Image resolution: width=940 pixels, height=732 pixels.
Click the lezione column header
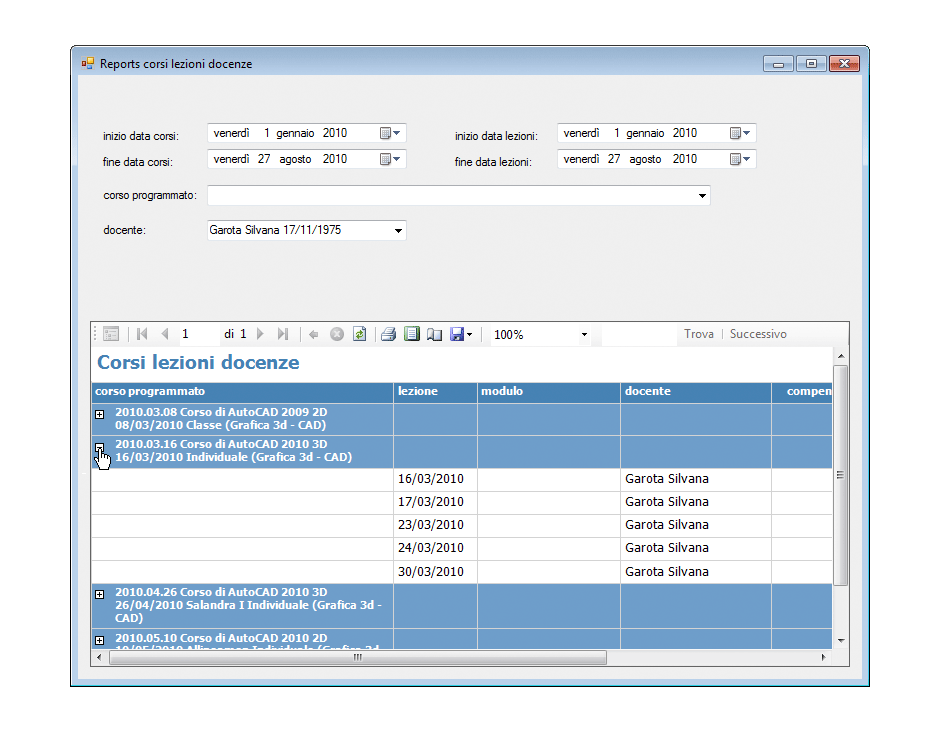(435, 391)
